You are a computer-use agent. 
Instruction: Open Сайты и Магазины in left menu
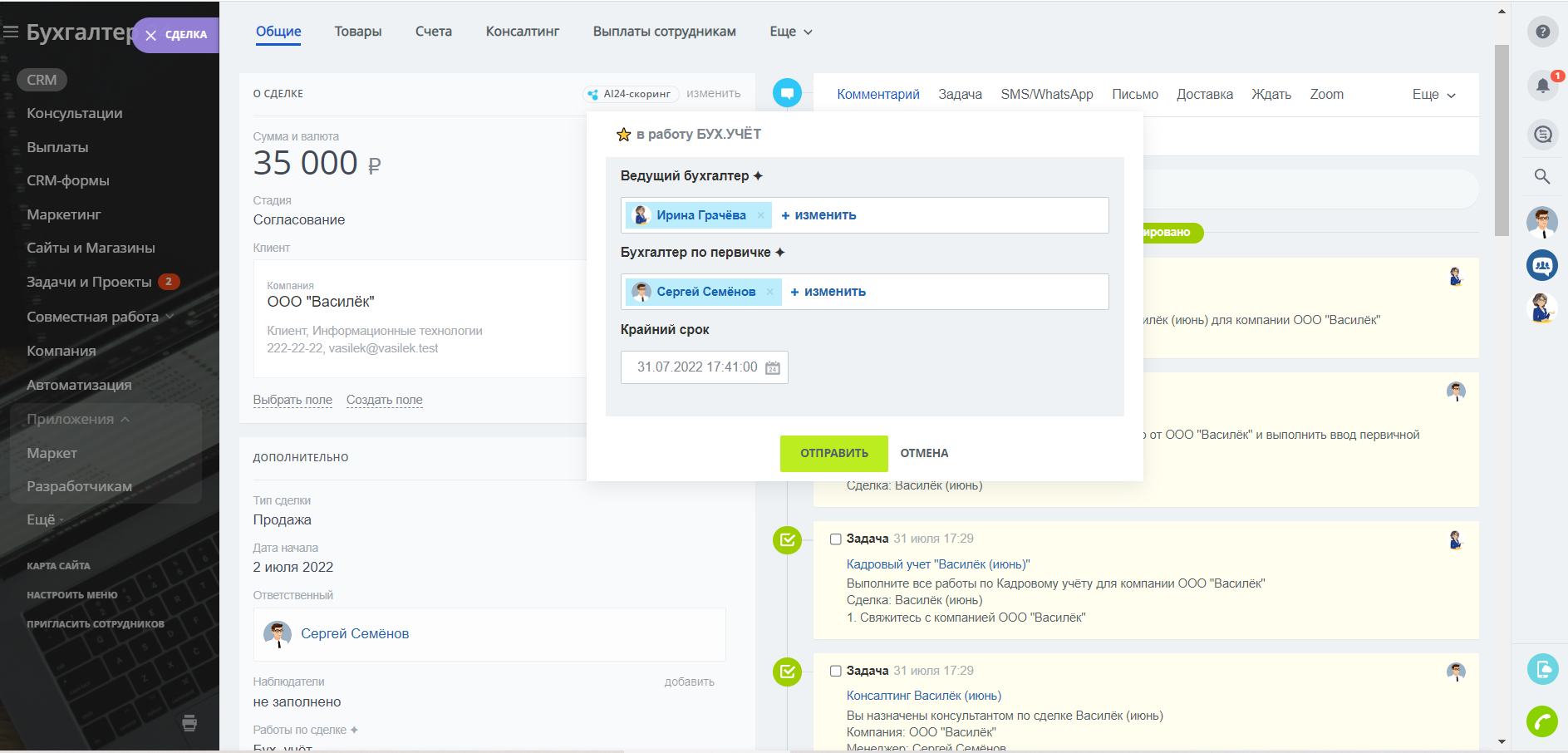pos(91,248)
